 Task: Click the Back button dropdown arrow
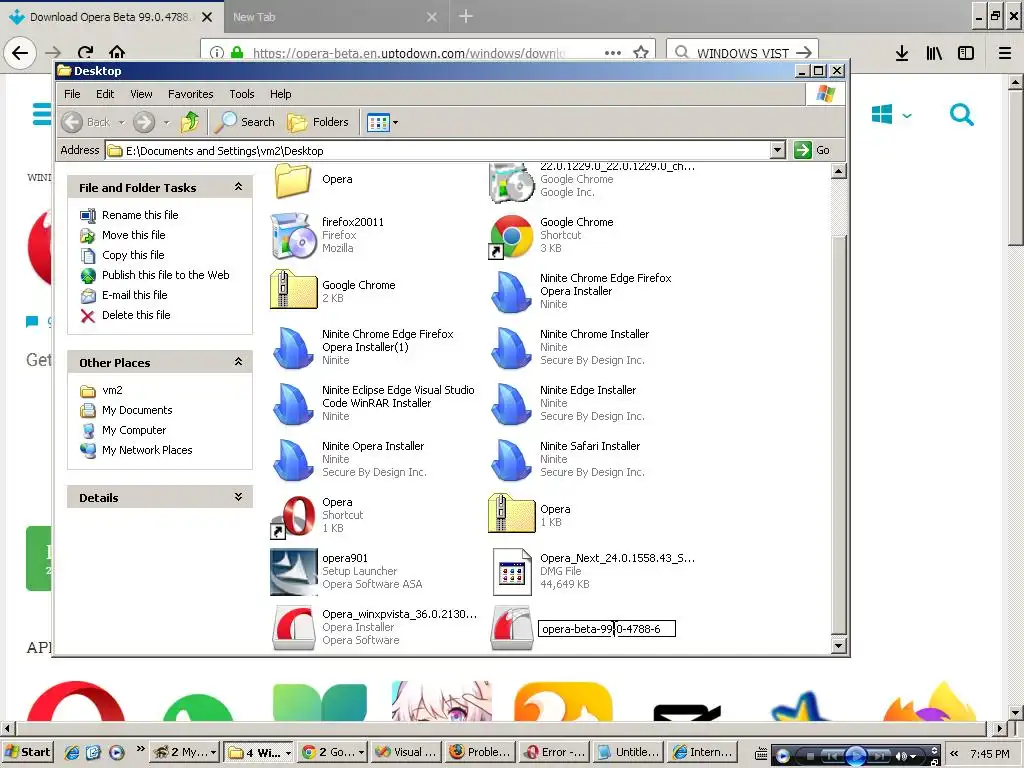(121, 123)
